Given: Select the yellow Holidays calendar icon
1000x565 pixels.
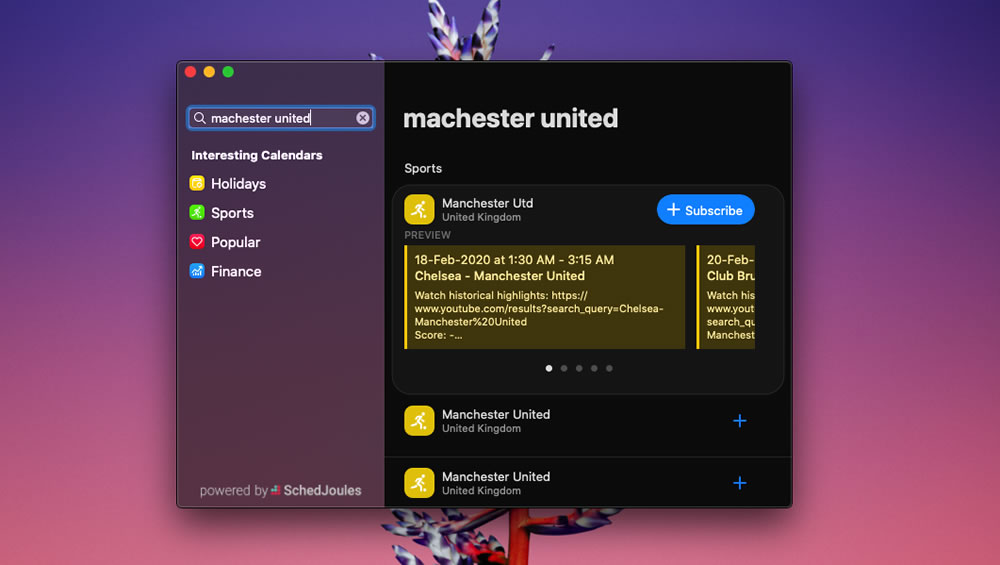Looking at the screenshot, I should click(x=197, y=183).
